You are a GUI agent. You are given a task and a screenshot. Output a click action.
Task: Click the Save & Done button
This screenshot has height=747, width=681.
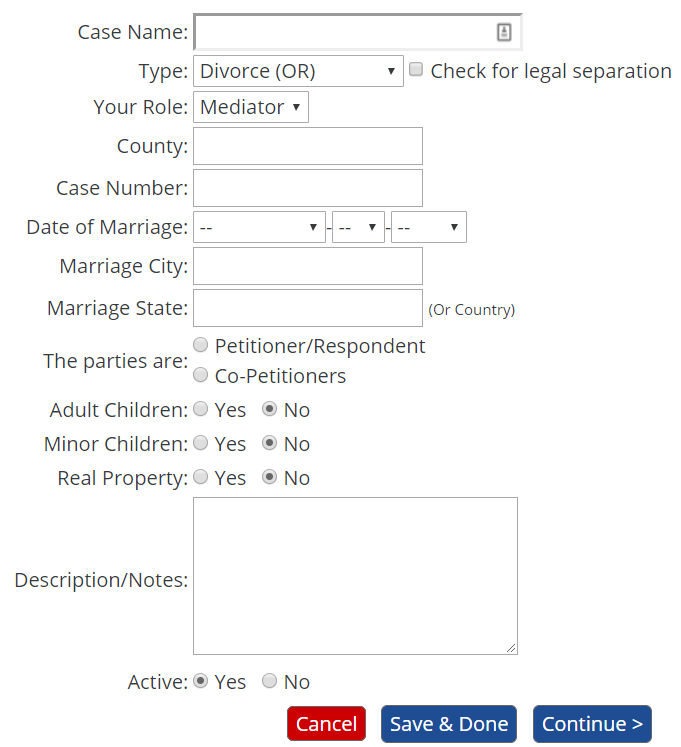pyautogui.click(x=449, y=724)
